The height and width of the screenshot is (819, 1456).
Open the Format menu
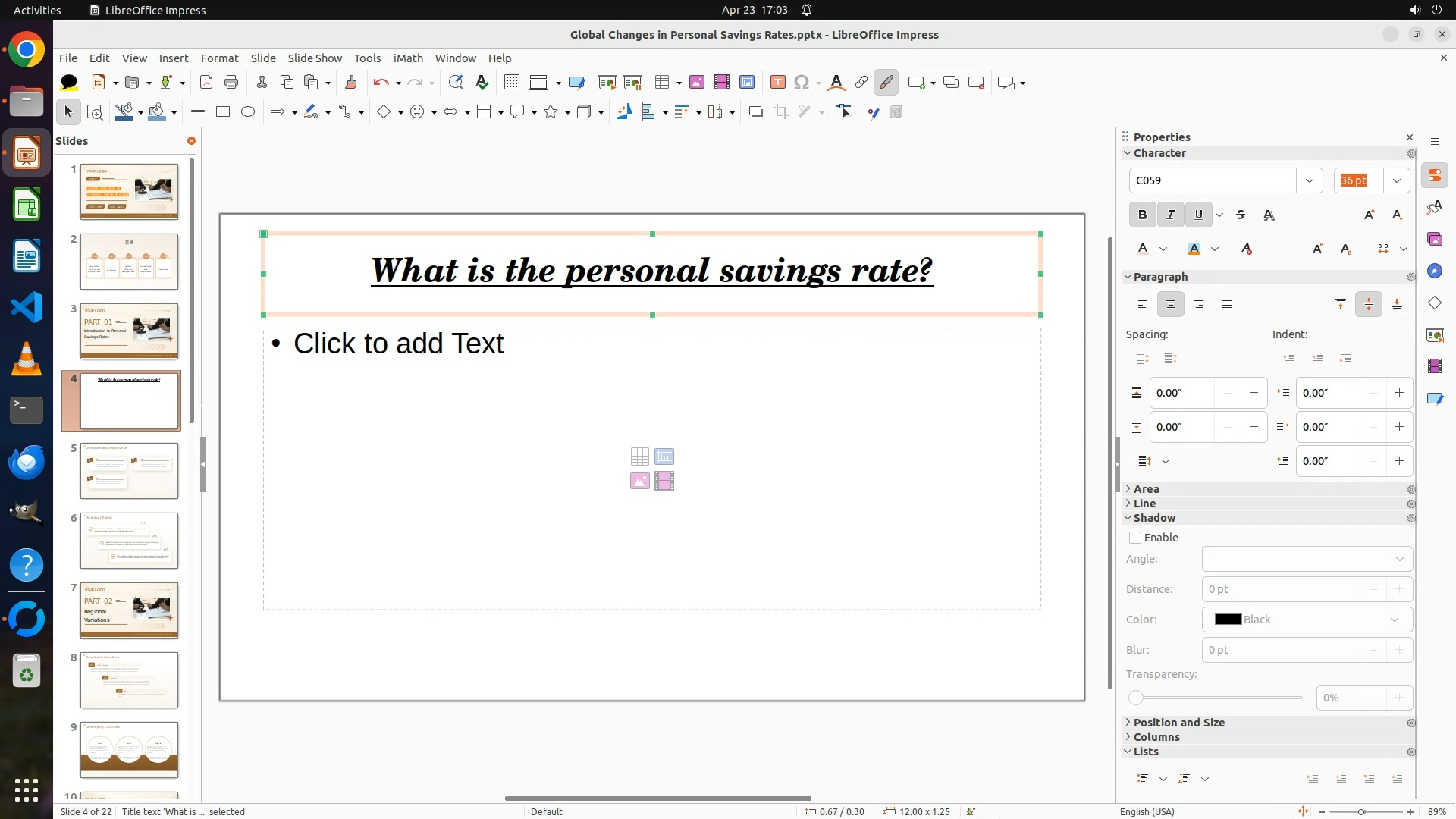tap(219, 58)
